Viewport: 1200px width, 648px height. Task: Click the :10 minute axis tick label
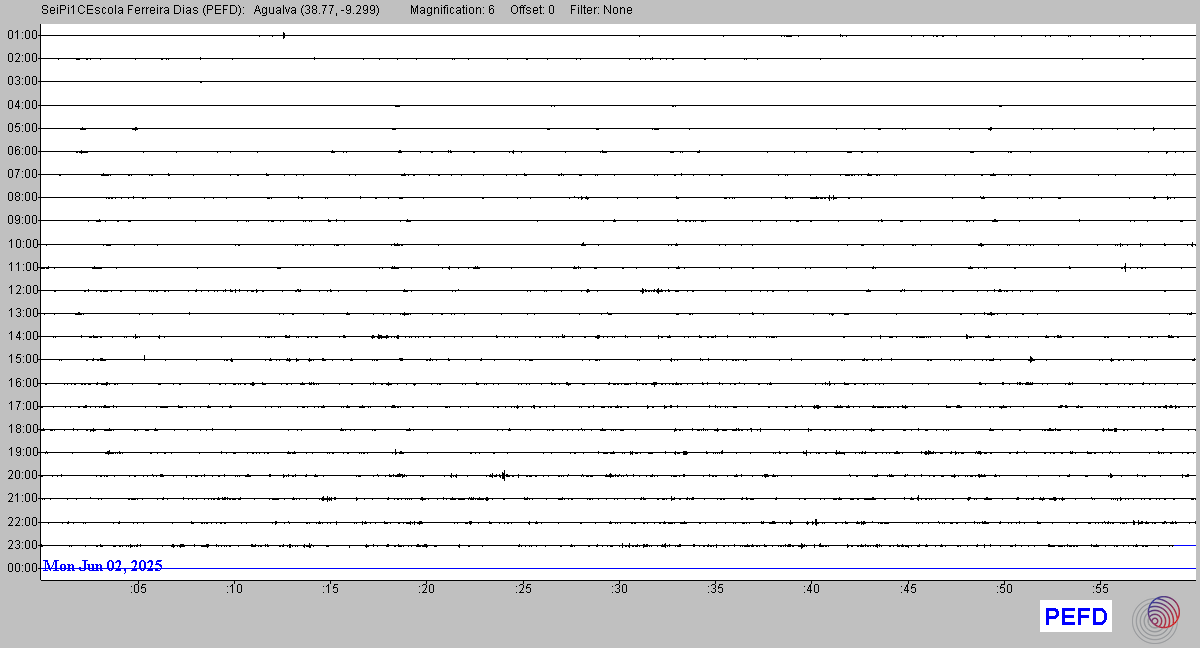(234, 589)
